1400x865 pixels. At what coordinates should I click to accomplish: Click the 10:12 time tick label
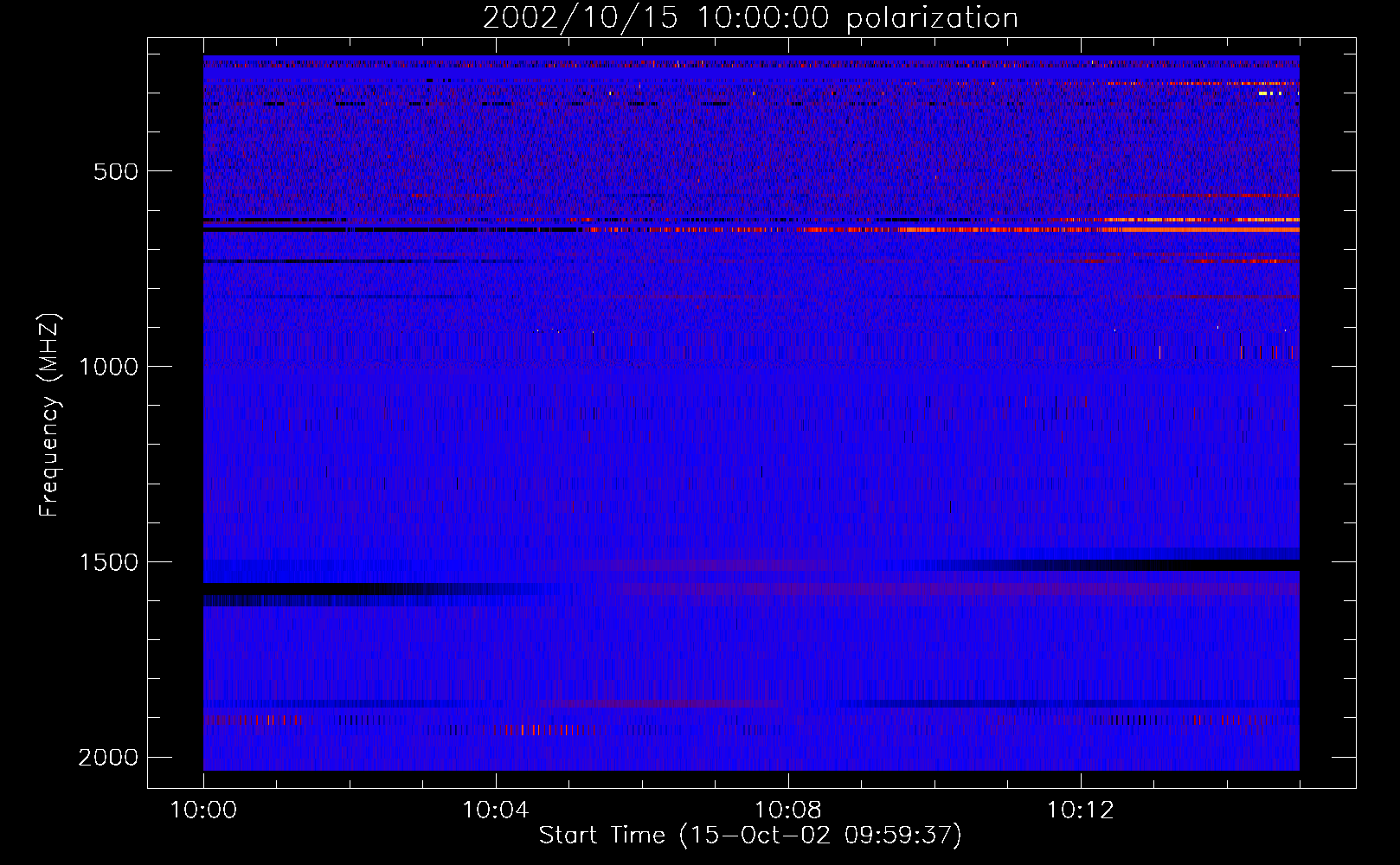point(1081,811)
